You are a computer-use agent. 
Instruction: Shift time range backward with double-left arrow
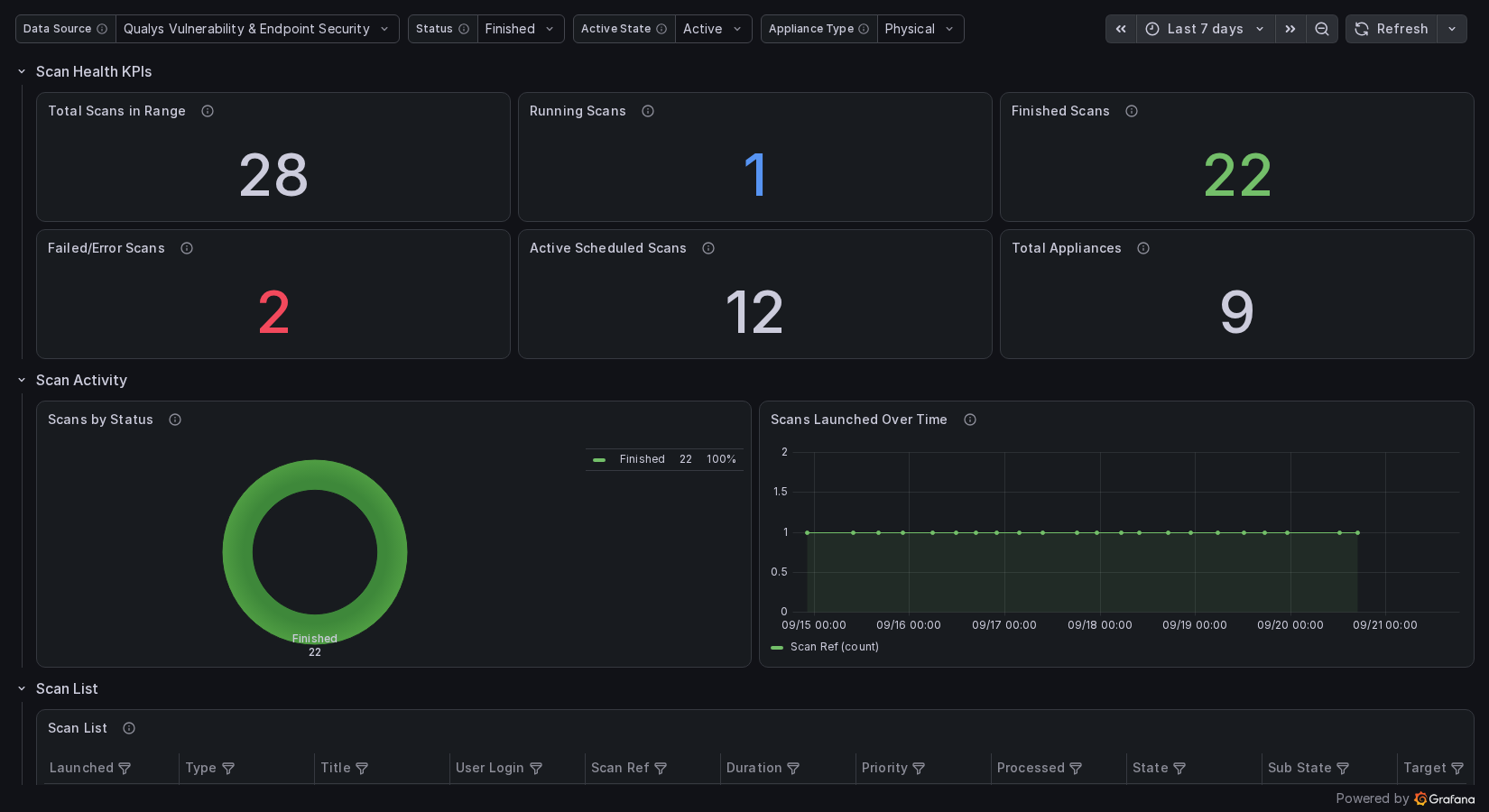tap(1121, 29)
